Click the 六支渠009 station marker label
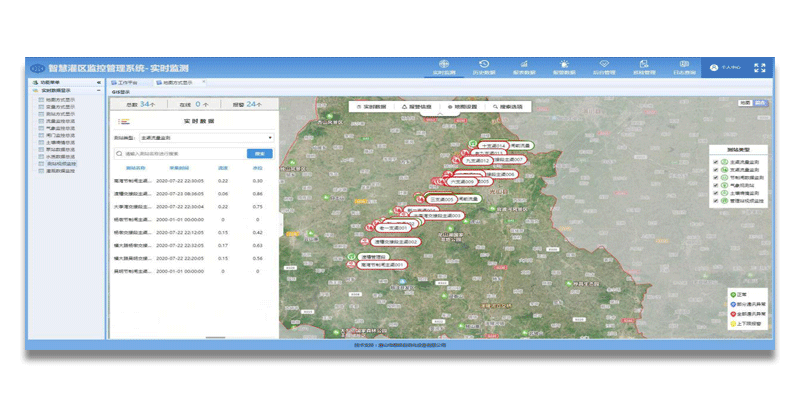800x406 pixels. tap(462, 182)
